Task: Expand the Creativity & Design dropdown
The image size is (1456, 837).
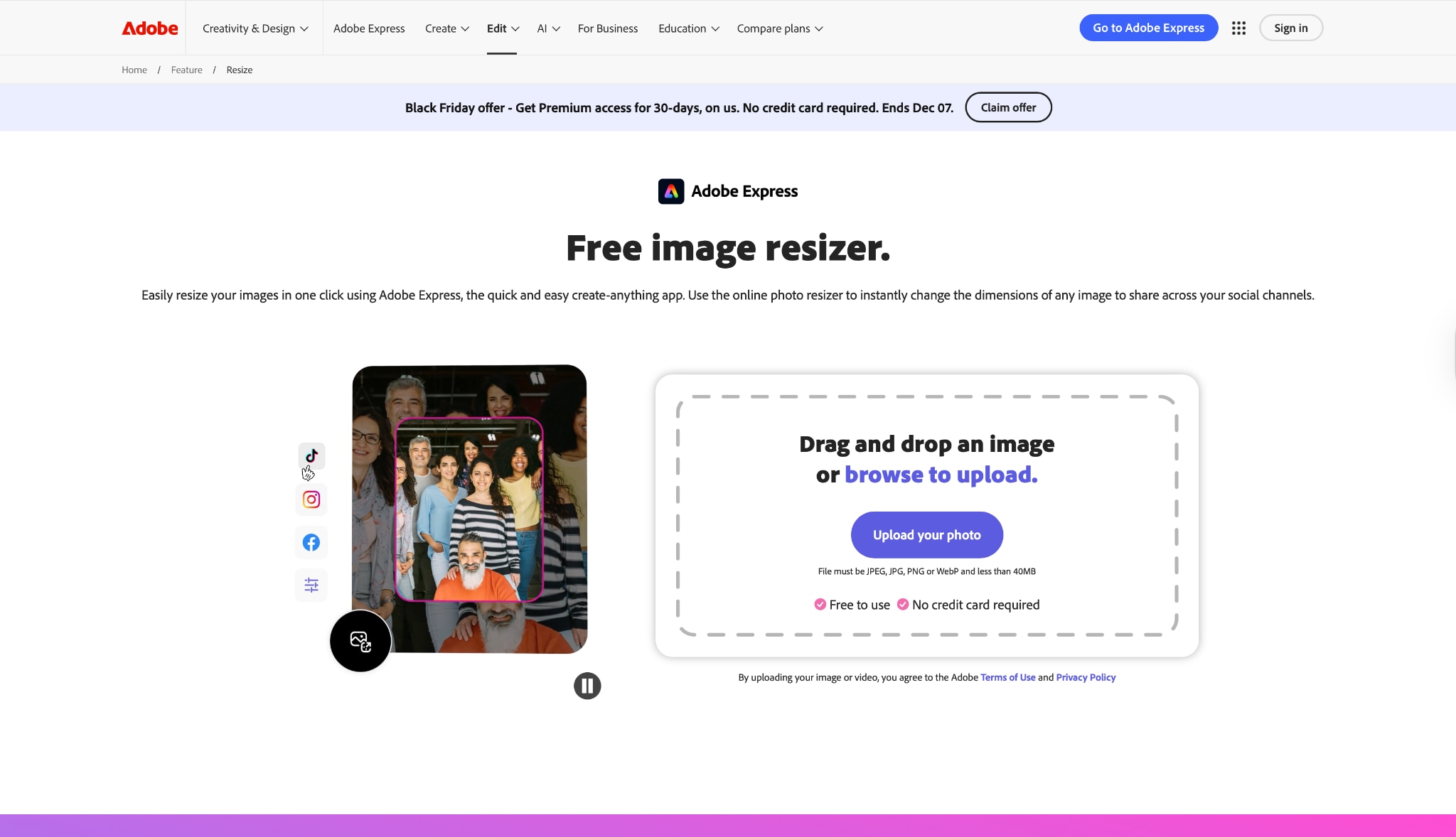Action: click(254, 28)
